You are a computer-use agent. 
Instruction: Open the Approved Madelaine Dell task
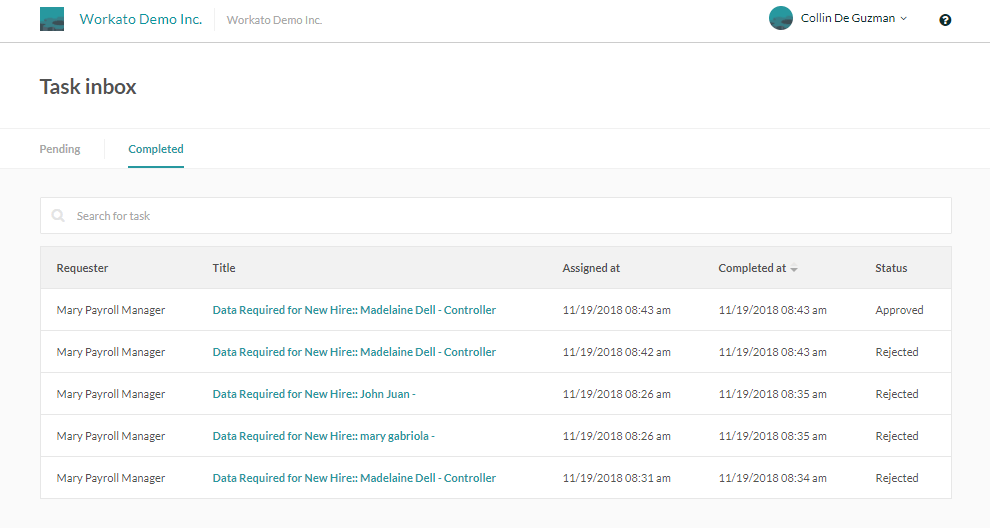(354, 310)
